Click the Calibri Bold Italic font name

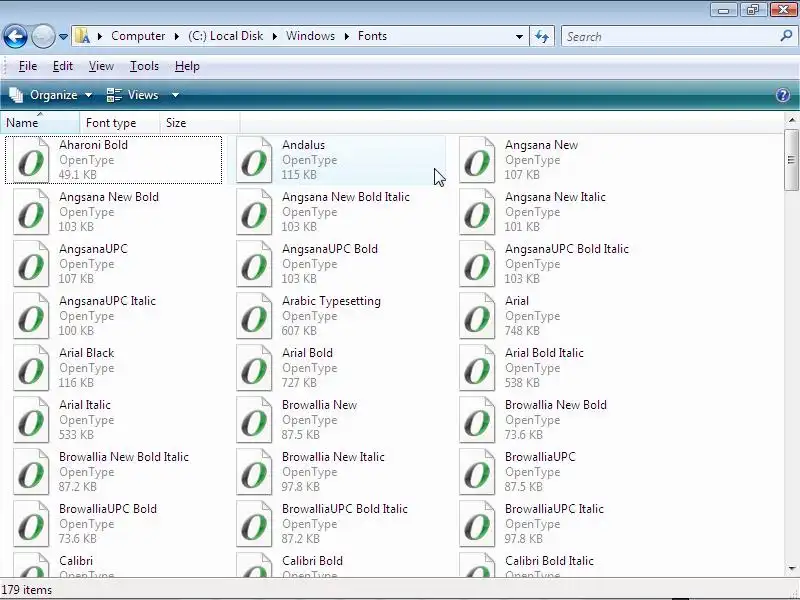coord(549,561)
